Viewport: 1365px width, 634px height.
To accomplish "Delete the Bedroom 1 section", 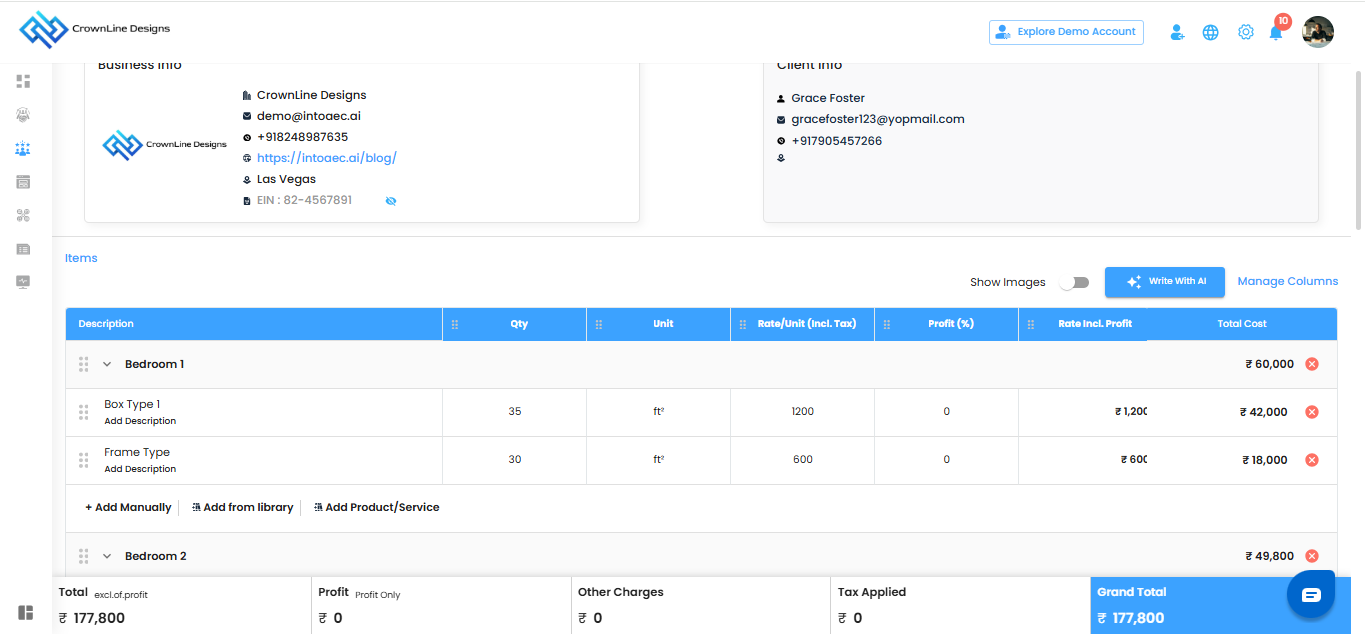I will pos(1312,364).
